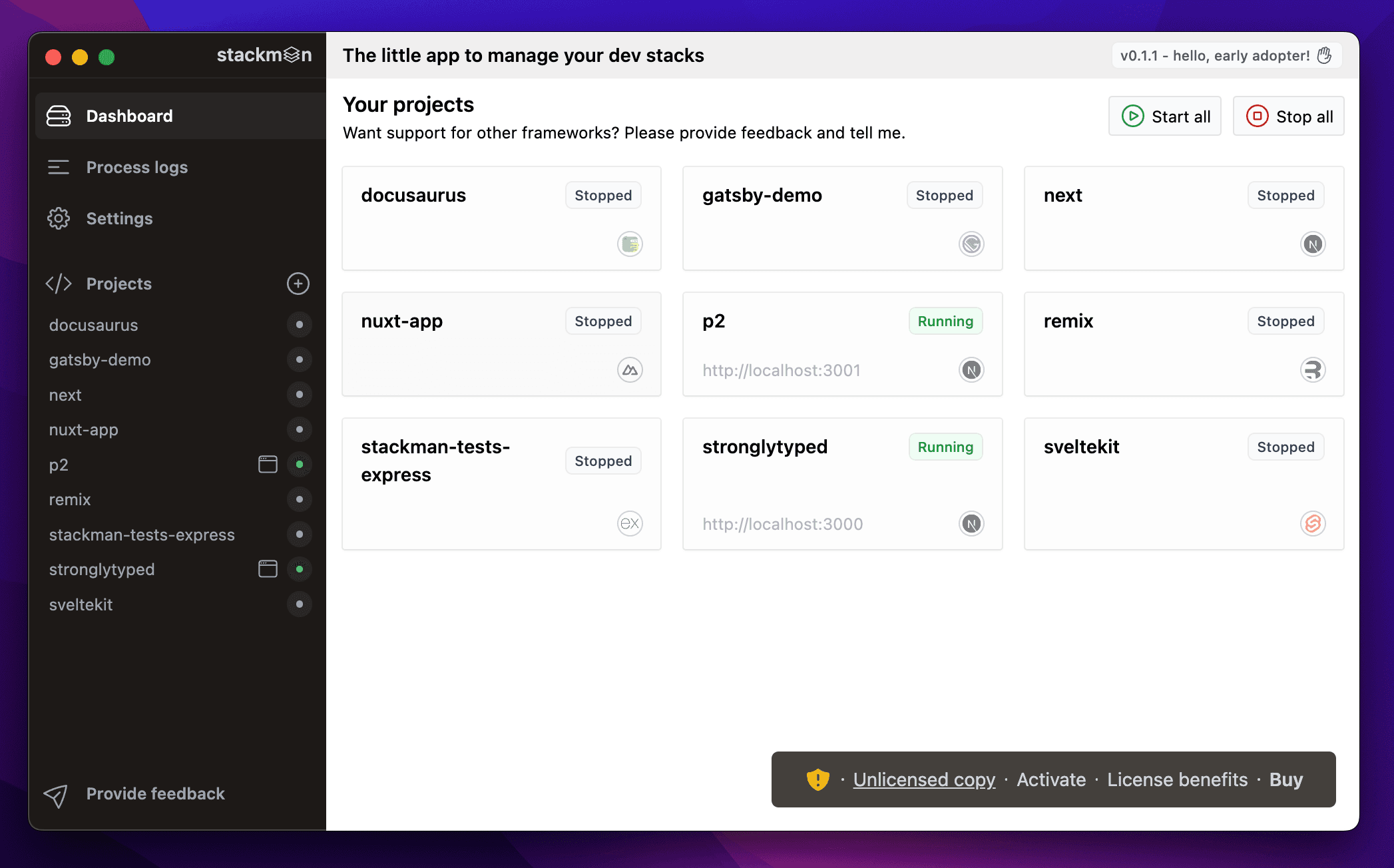1394x868 pixels.
Task: Click next card Stopped badge
Action: [1285, 195]
